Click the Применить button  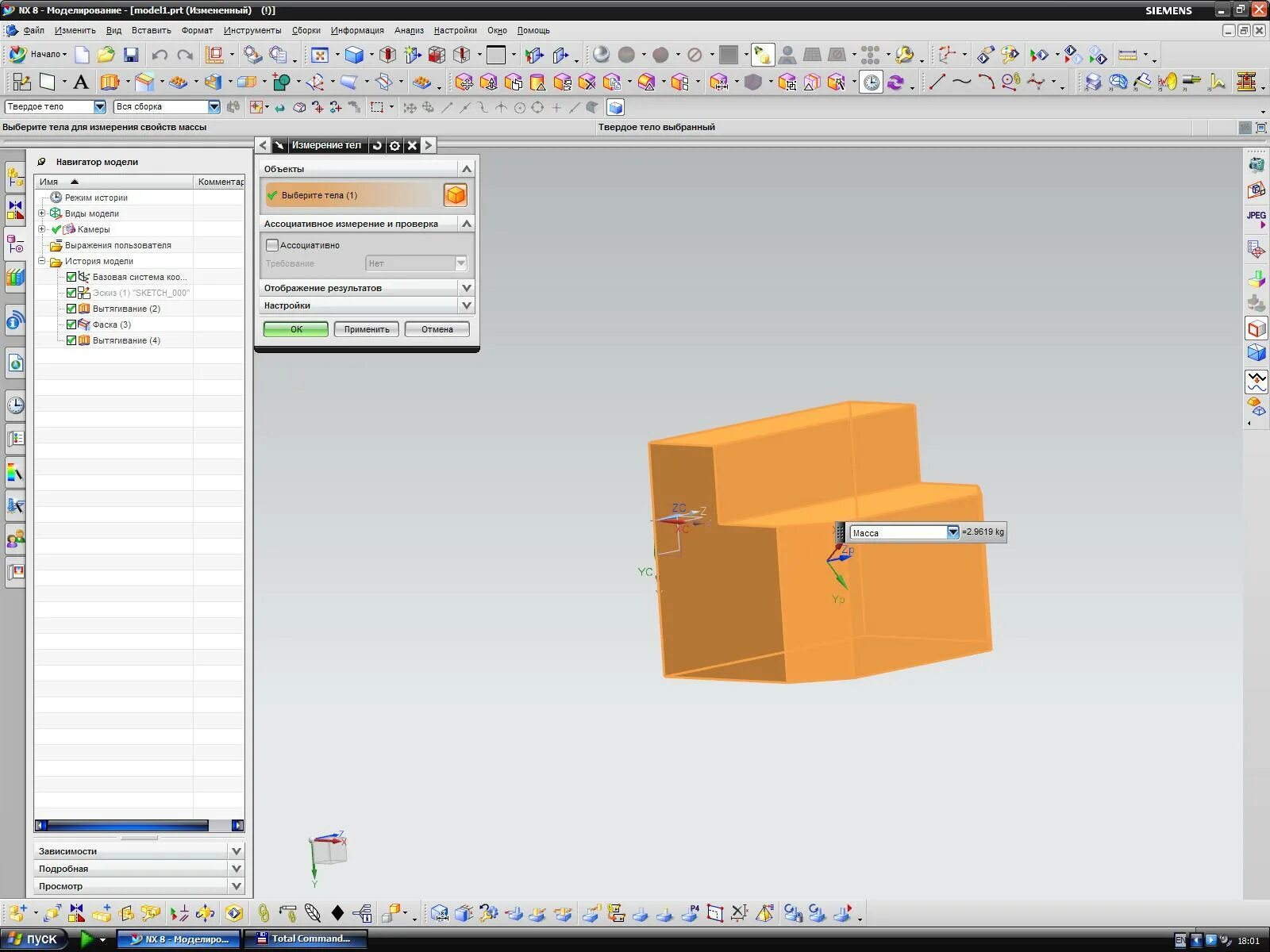(366, 328)
